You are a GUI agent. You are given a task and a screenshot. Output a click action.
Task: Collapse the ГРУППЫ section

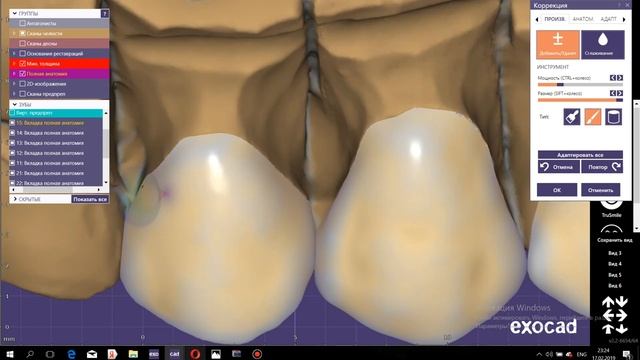(x=15, y=13)
